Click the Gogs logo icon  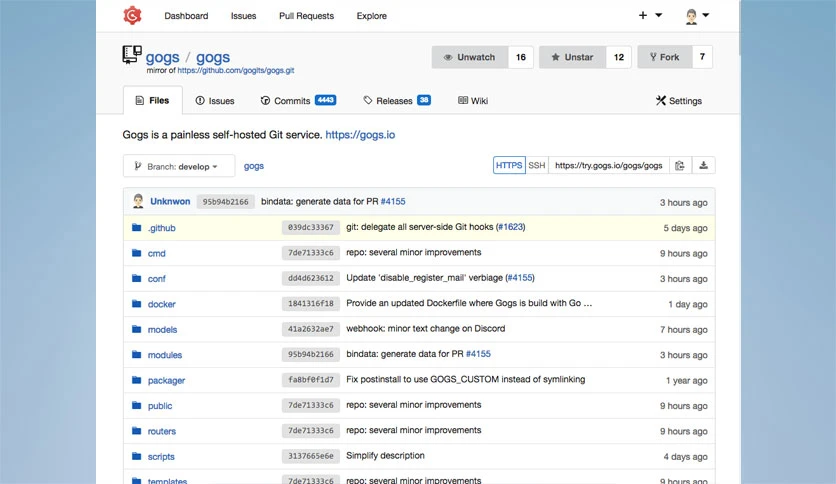pyautogui.click(x=132, y=15)
